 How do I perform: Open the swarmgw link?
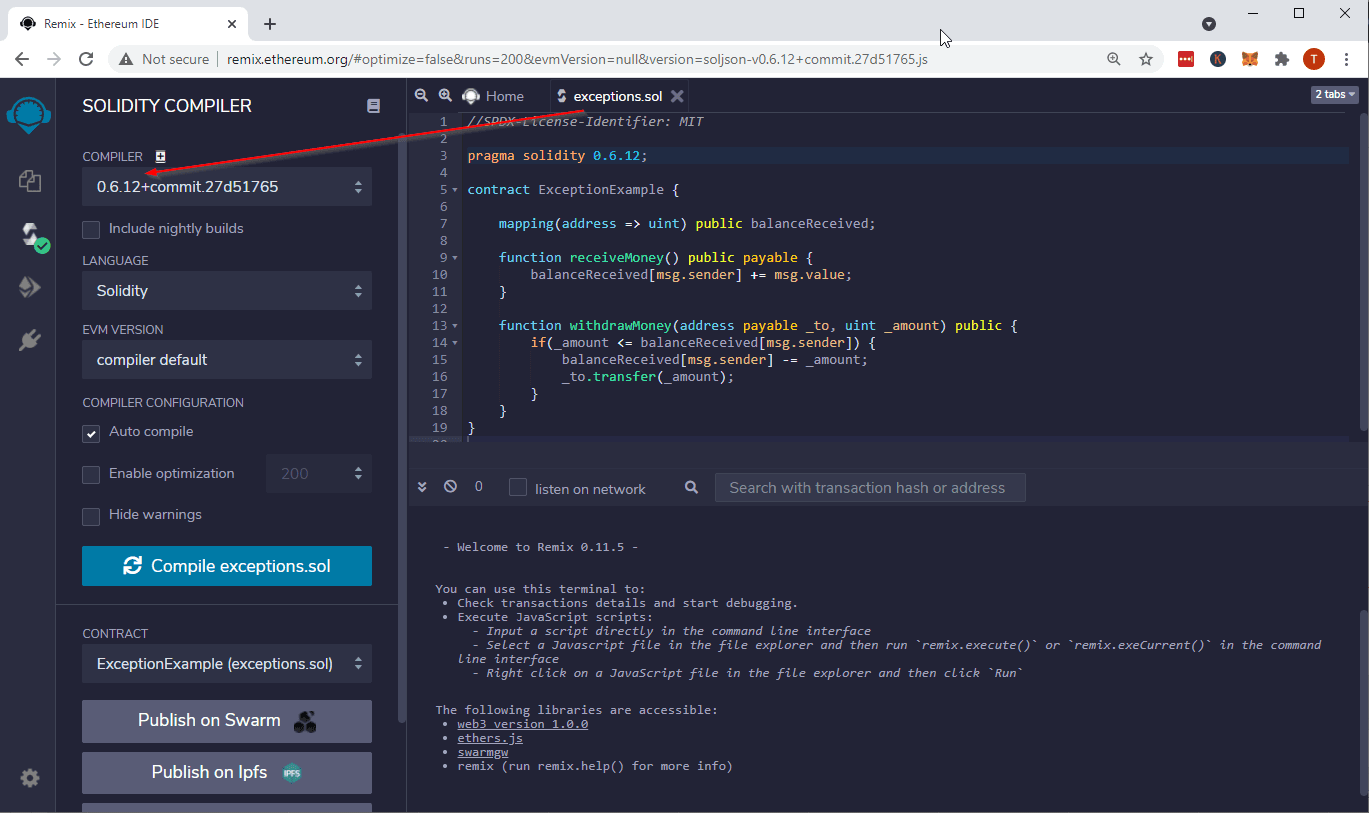483,752
